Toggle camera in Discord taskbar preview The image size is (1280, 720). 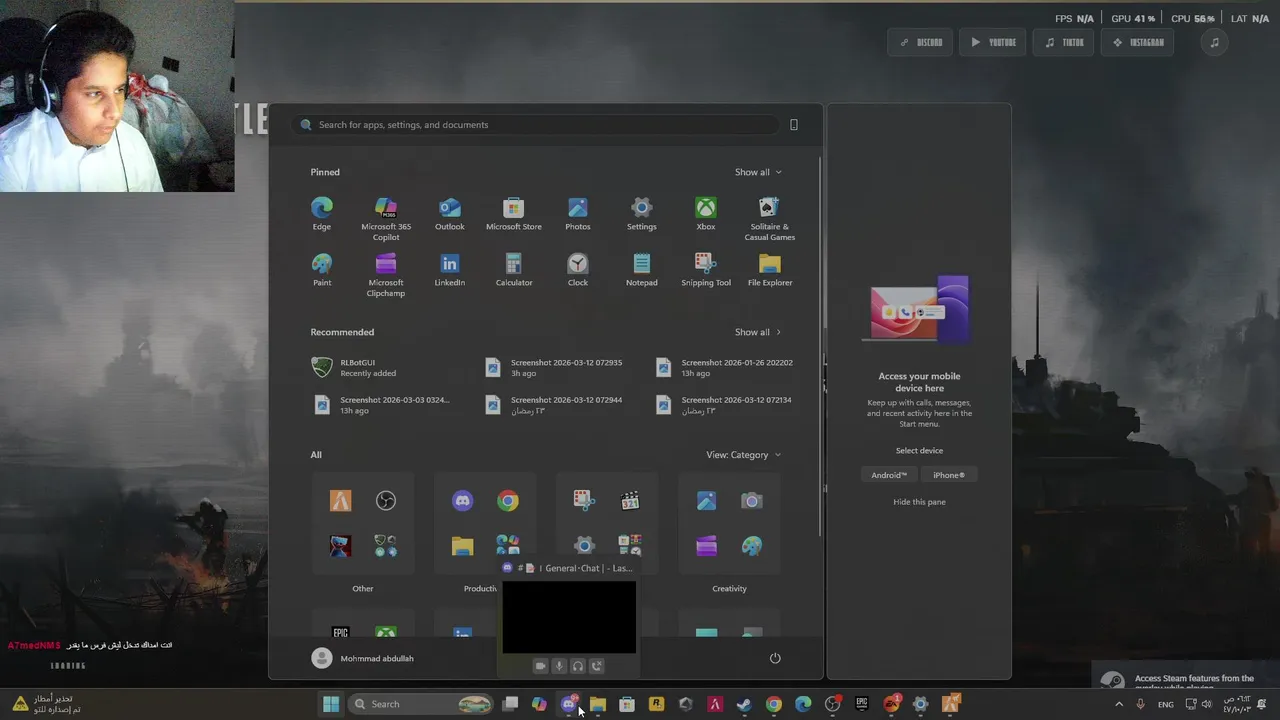(540, 666)
